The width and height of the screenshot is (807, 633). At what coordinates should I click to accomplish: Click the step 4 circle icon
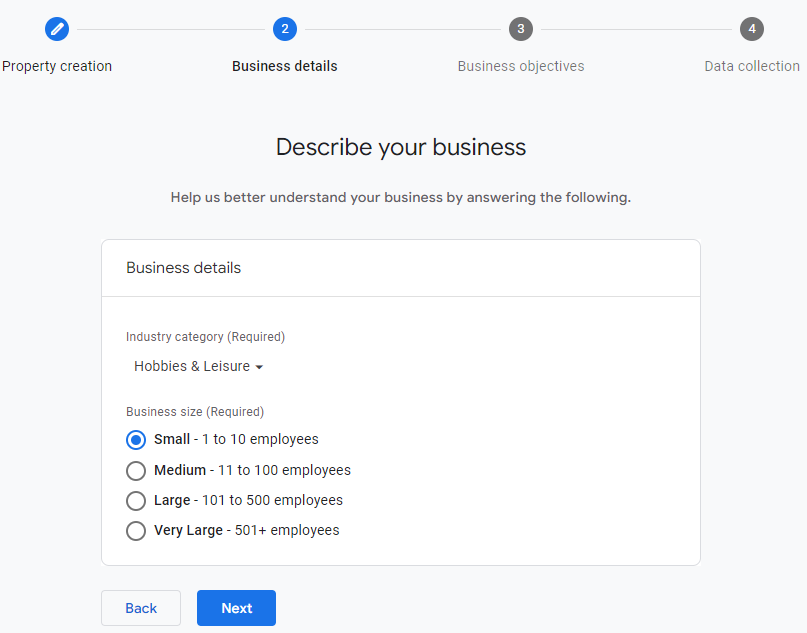[752, 29]
